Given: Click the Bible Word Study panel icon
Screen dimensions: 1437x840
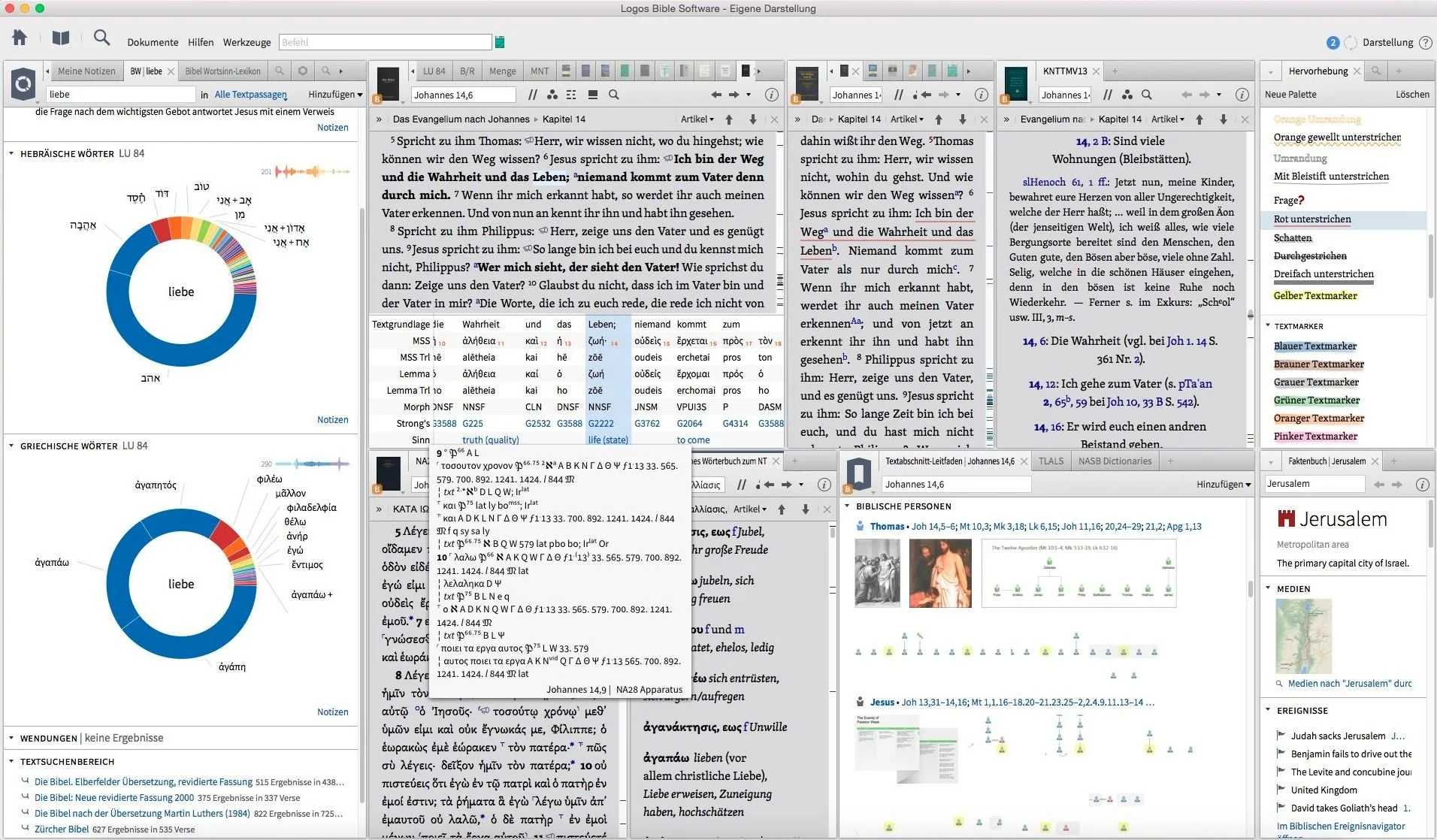Looking at the screenshot, I should (x=23, y=83).
